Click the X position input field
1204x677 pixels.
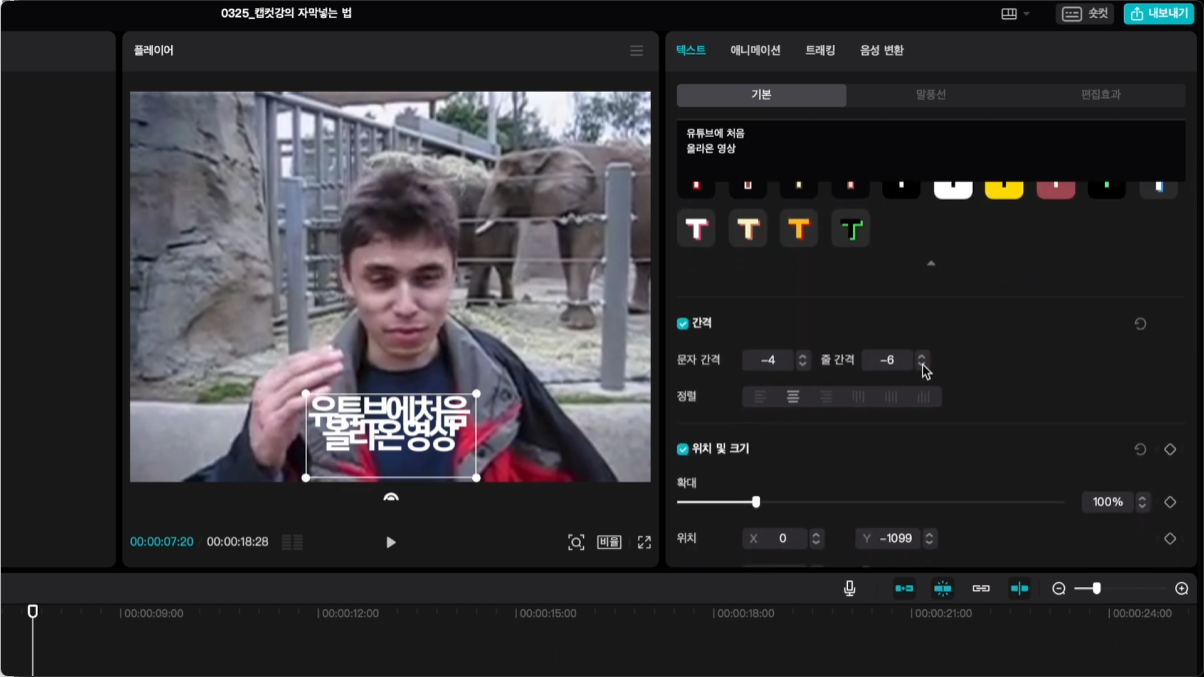pos(776,538)
